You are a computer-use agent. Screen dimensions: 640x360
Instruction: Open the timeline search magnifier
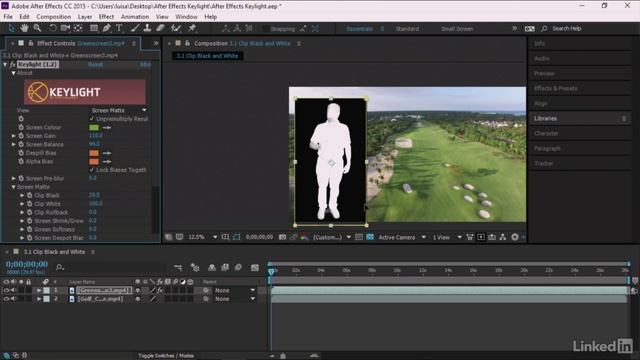click(60, 267)
